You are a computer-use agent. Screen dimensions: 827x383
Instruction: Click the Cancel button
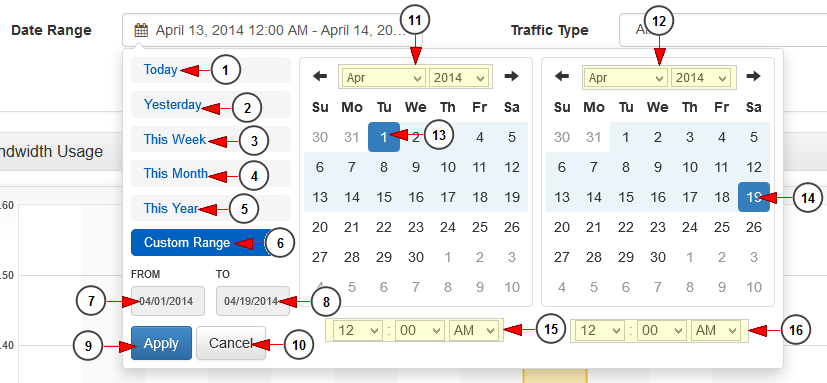[231, 343]
